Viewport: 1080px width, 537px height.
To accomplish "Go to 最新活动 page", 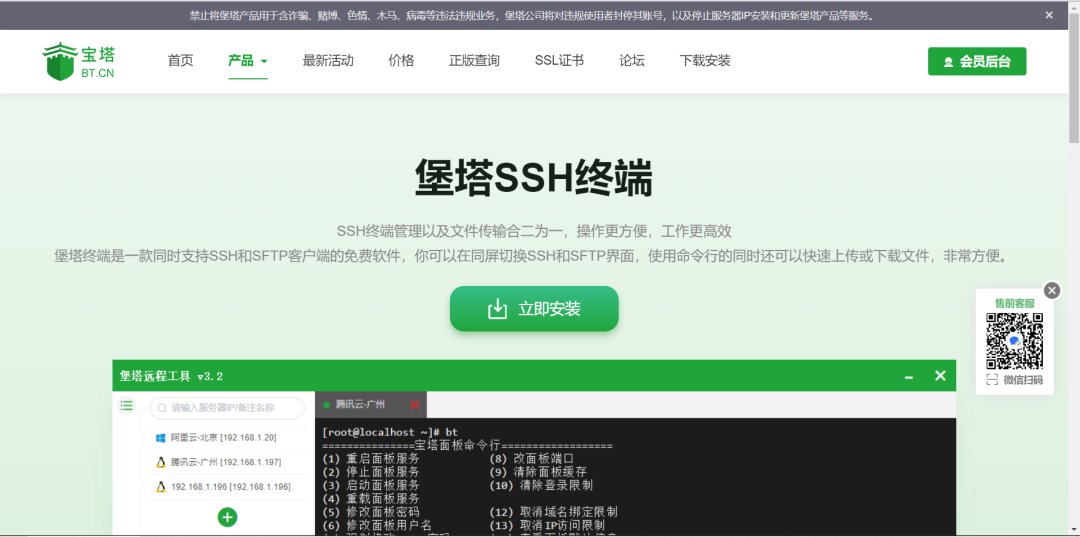I will point(328,61).
